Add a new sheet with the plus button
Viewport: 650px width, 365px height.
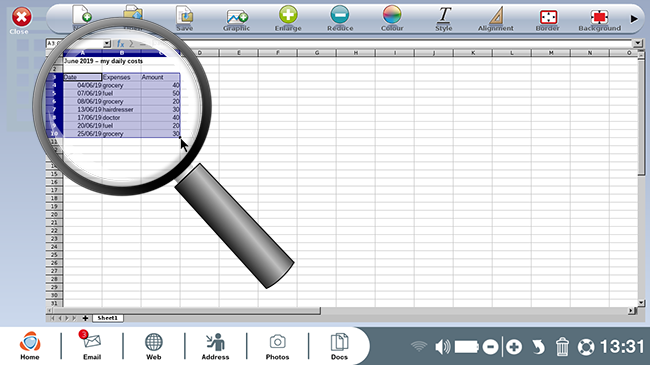(x=85, y=318)
